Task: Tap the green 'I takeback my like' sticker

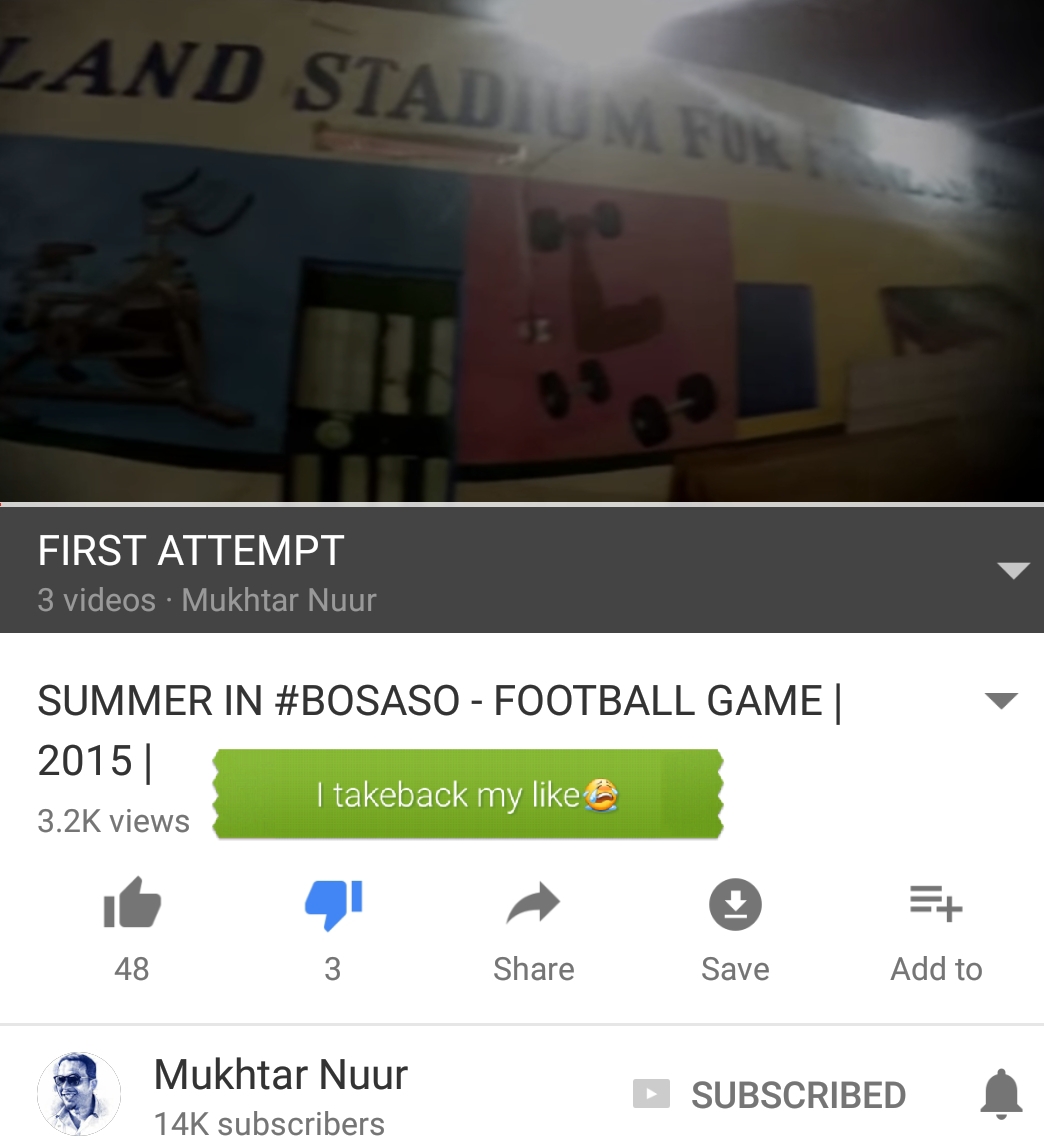Action: point(467,794)
